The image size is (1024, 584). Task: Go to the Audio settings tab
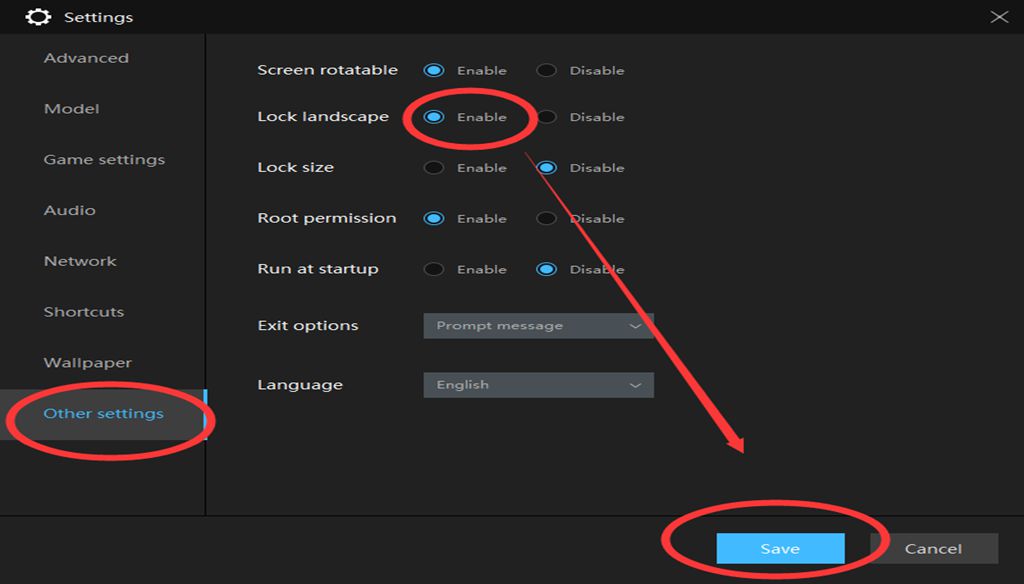click(x=69, y=210)
